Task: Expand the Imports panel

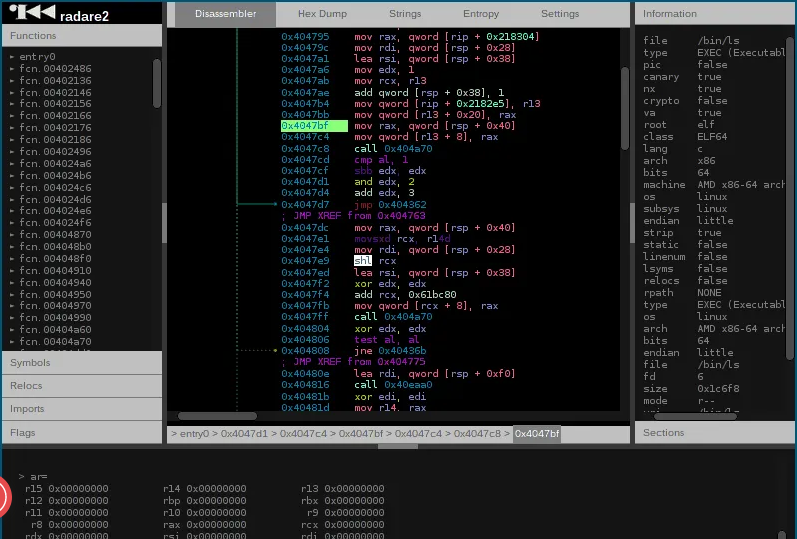Action: 82,409
